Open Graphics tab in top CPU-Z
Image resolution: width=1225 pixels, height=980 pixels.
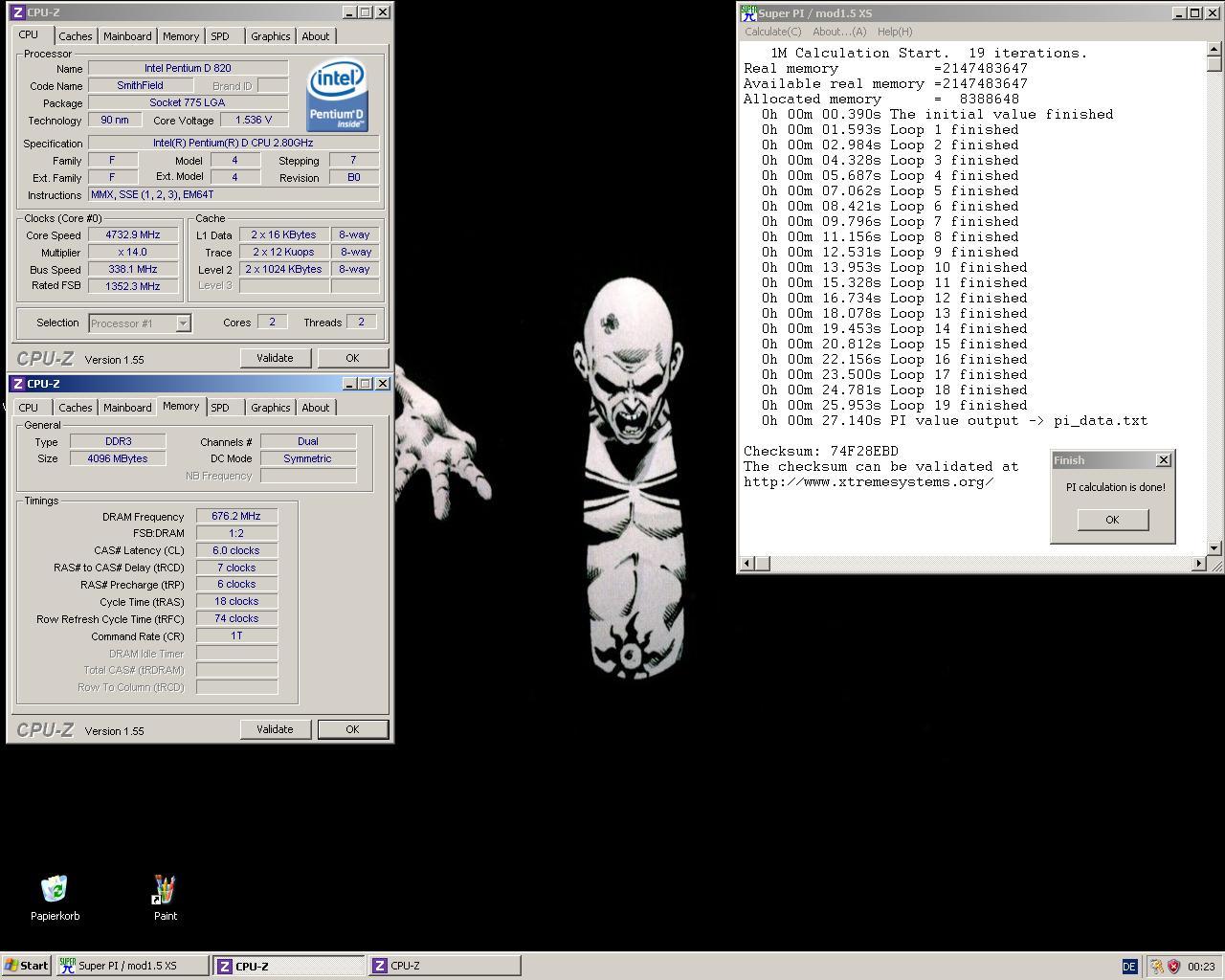pos(270,36)
